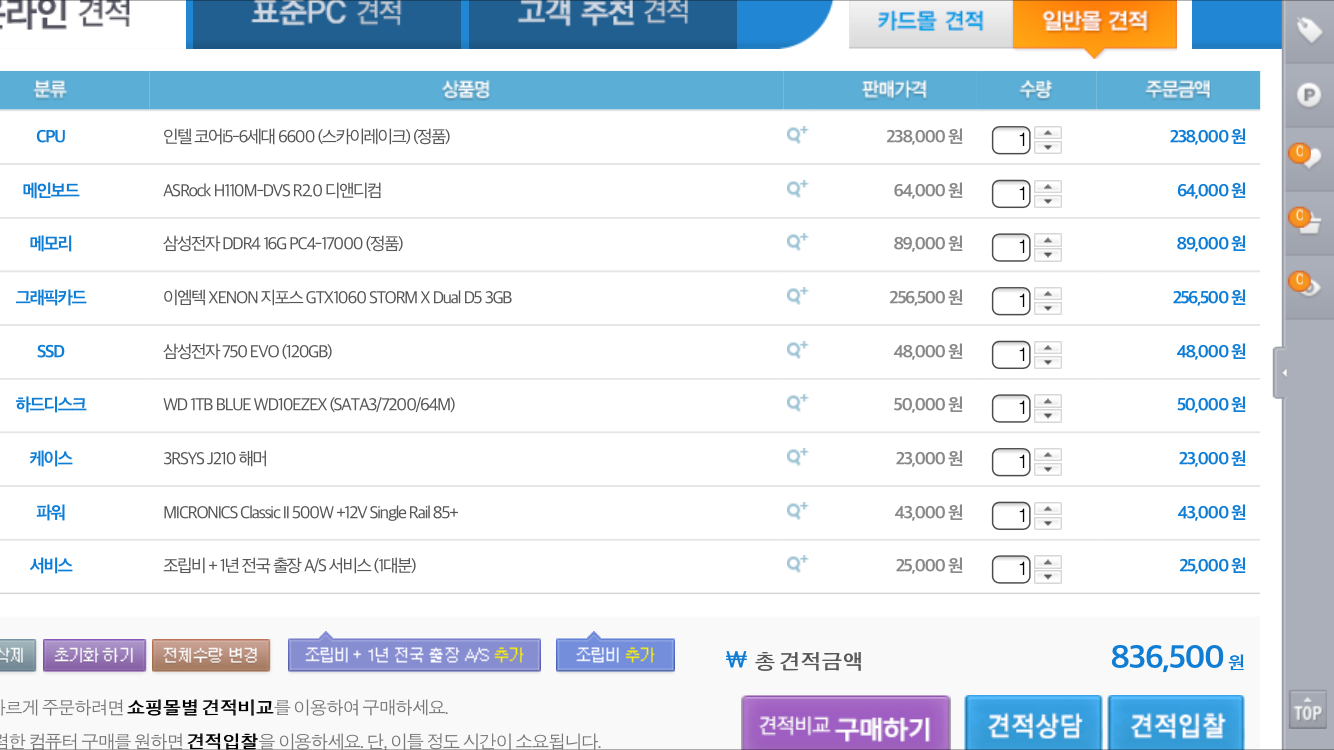
Task: Open the 파워 category link
Action: (51, 512)
